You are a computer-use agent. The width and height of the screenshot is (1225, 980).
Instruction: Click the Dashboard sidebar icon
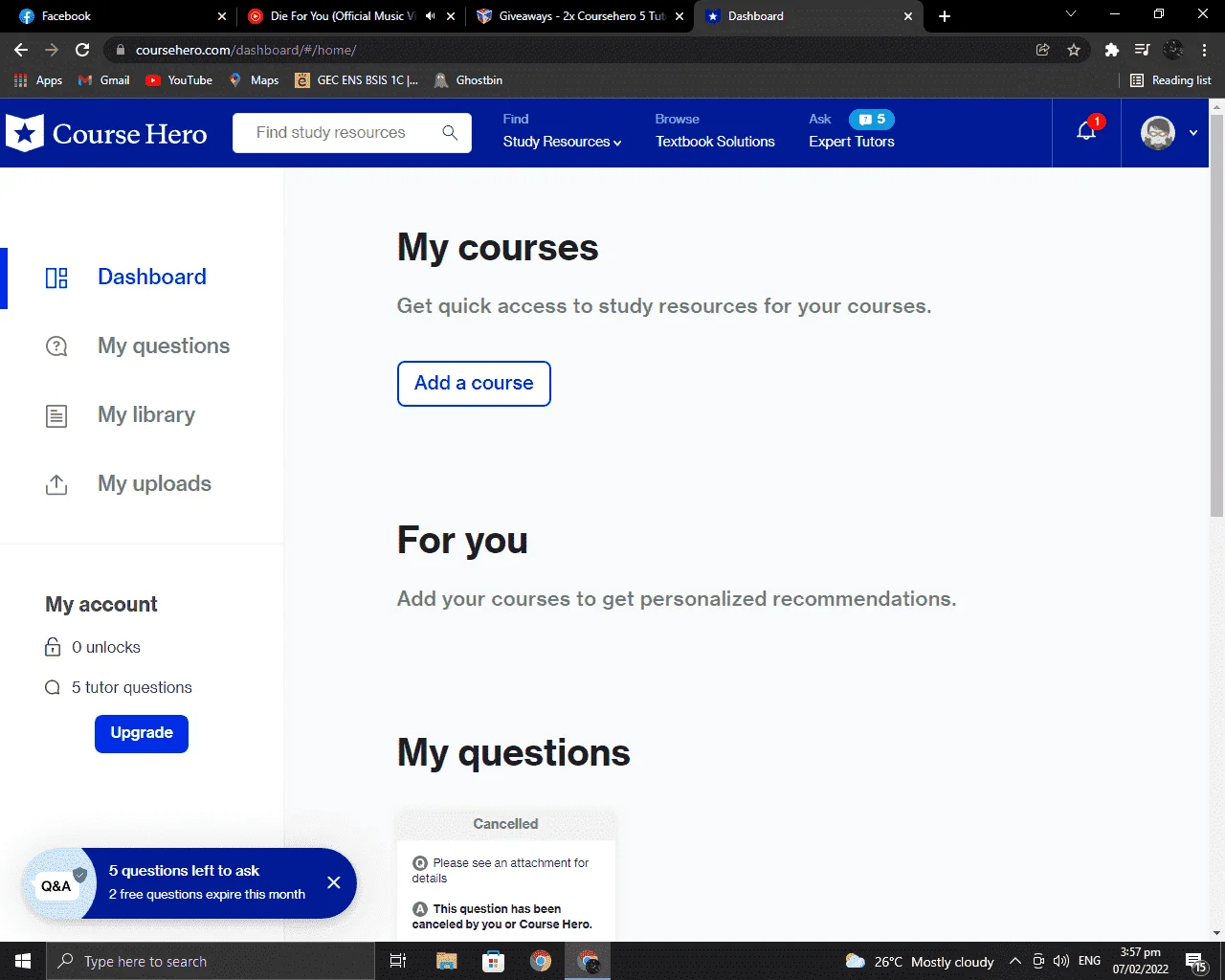(x=56, y=278)
